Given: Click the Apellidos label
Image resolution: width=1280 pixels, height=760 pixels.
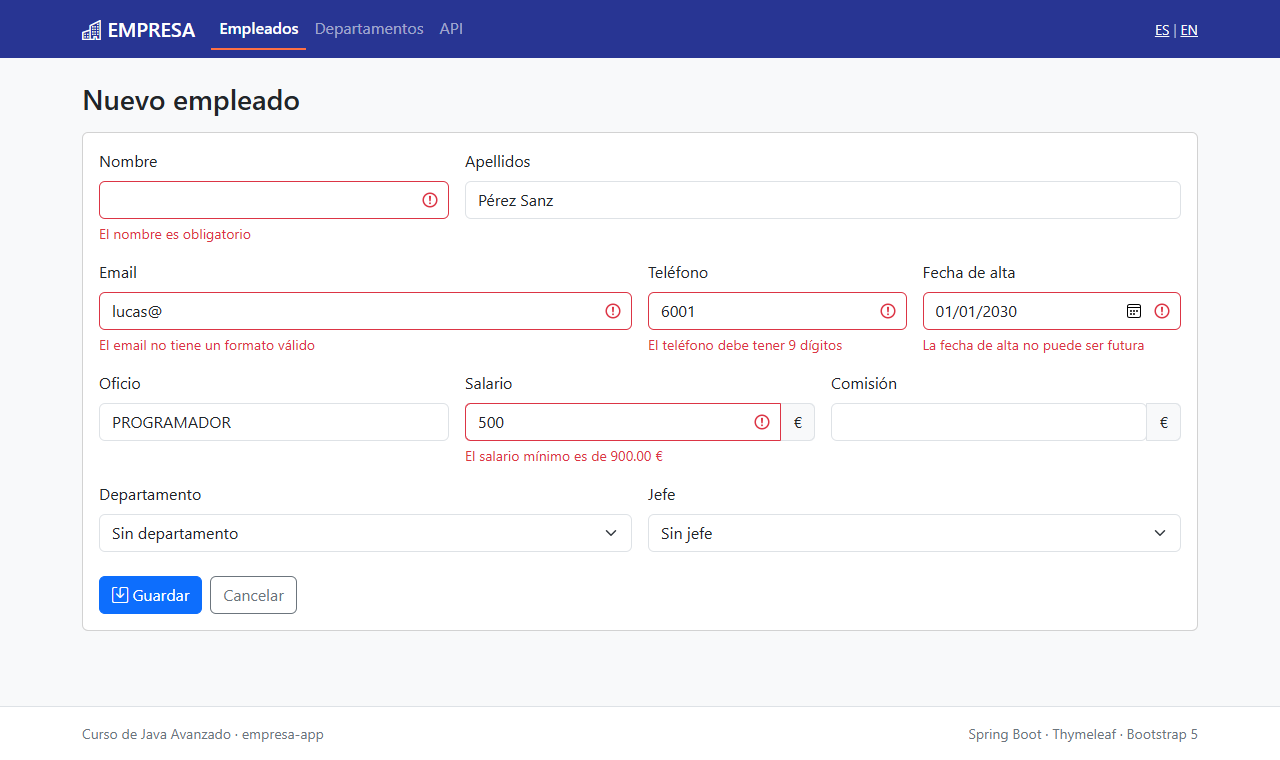Looking at the screenshot, I should [498, 161].
